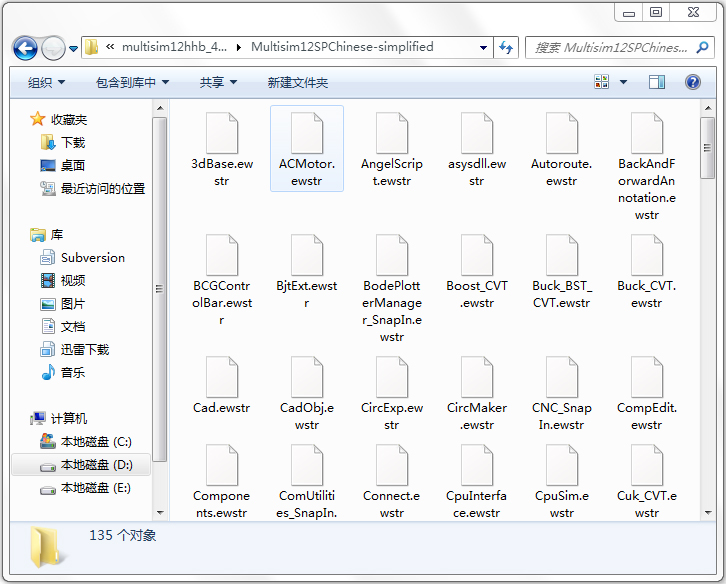Select file Components.ewstr
The width and height of the screenshot is (726, 584).
(222, 481)
